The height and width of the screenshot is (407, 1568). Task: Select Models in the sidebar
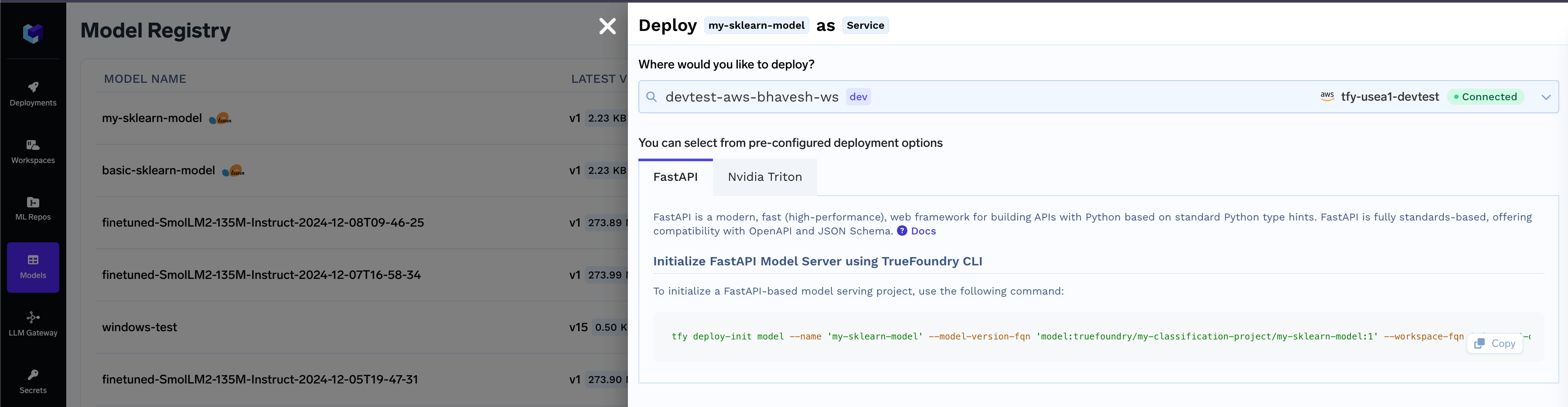(x=33, y=268)
